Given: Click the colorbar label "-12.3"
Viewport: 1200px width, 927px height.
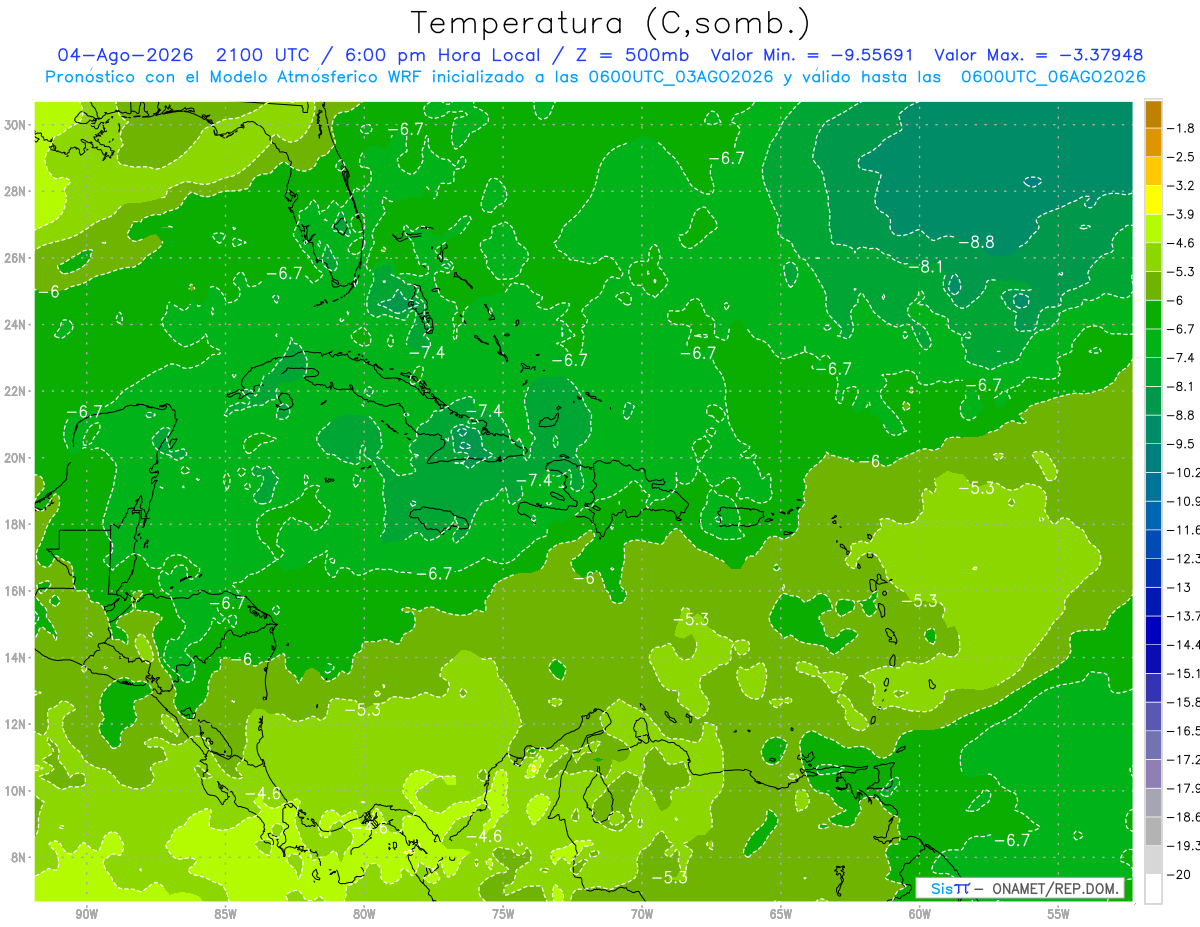Looking at the screenshot, I should pyautogui.click(x=1184, y=559).
